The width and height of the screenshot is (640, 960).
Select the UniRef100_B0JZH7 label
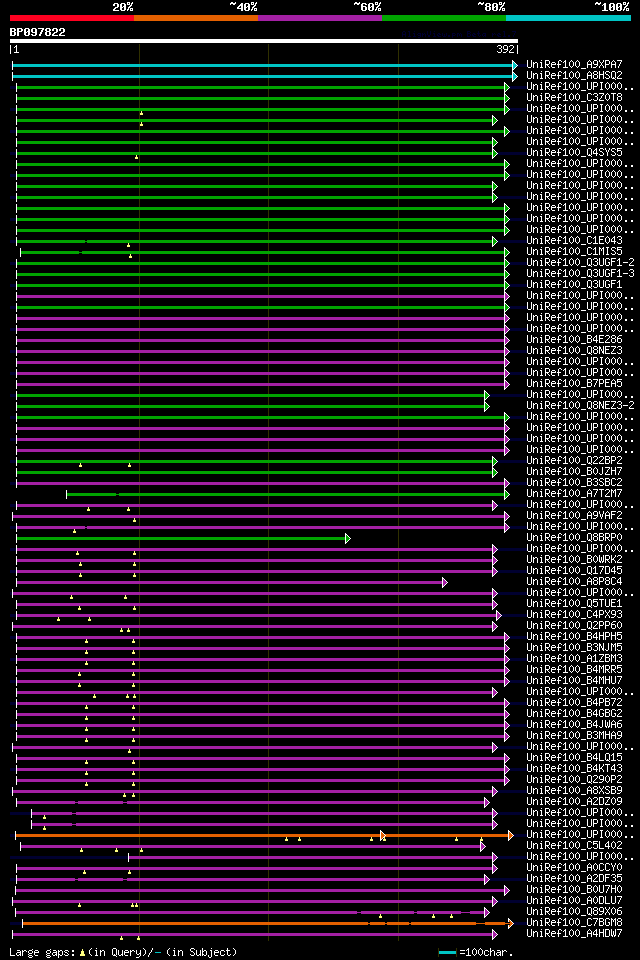tap(574, 471)
